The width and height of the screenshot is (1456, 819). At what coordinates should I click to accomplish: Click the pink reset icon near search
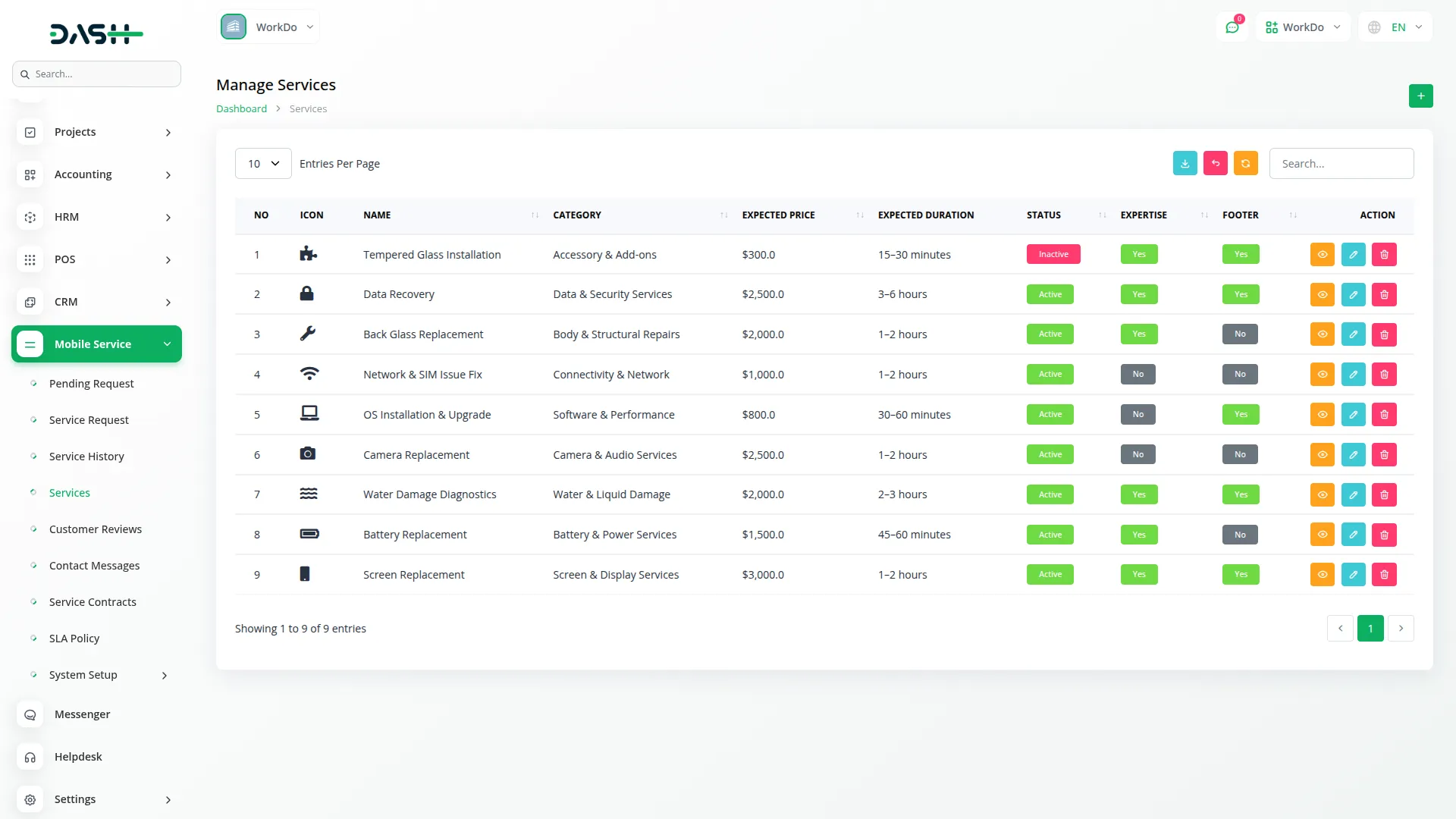(1216, 163)
